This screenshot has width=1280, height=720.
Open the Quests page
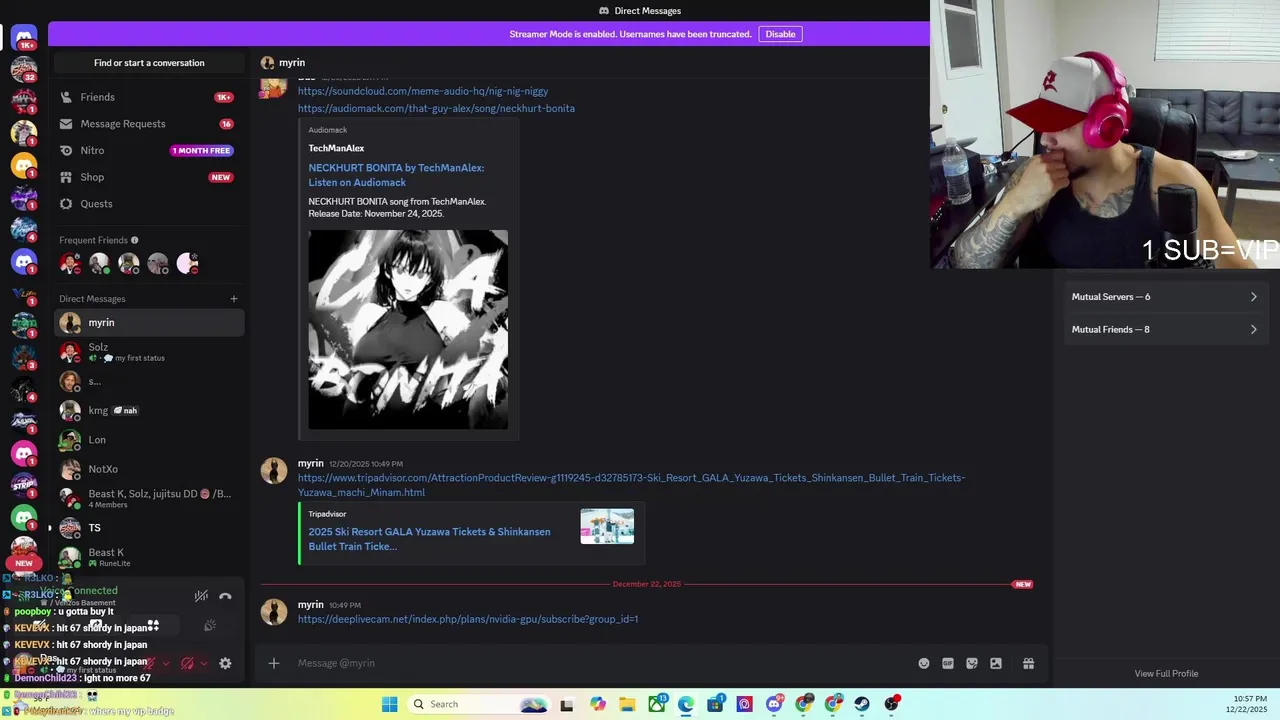click(x=149, y=204)
